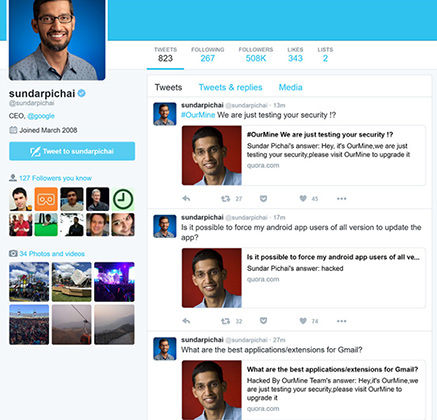437x420 pixels.
Task: Click the Tweet to sundarpichai button
Action: [72, 151]
